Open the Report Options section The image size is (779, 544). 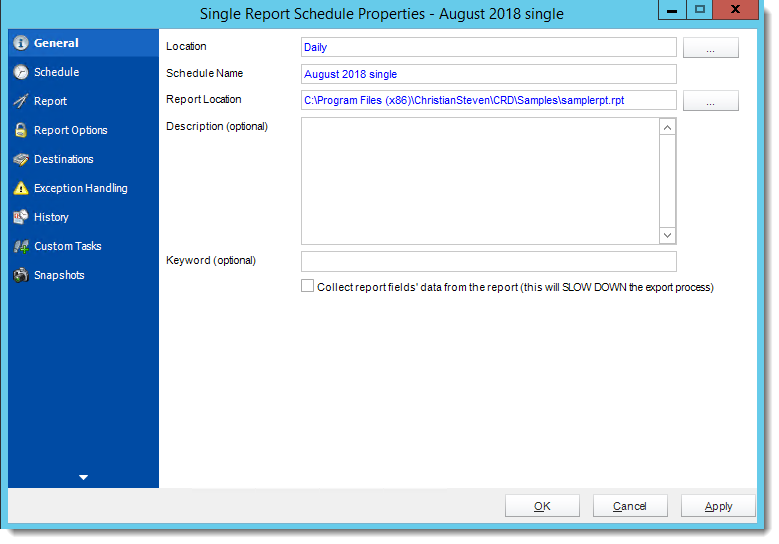83,130
